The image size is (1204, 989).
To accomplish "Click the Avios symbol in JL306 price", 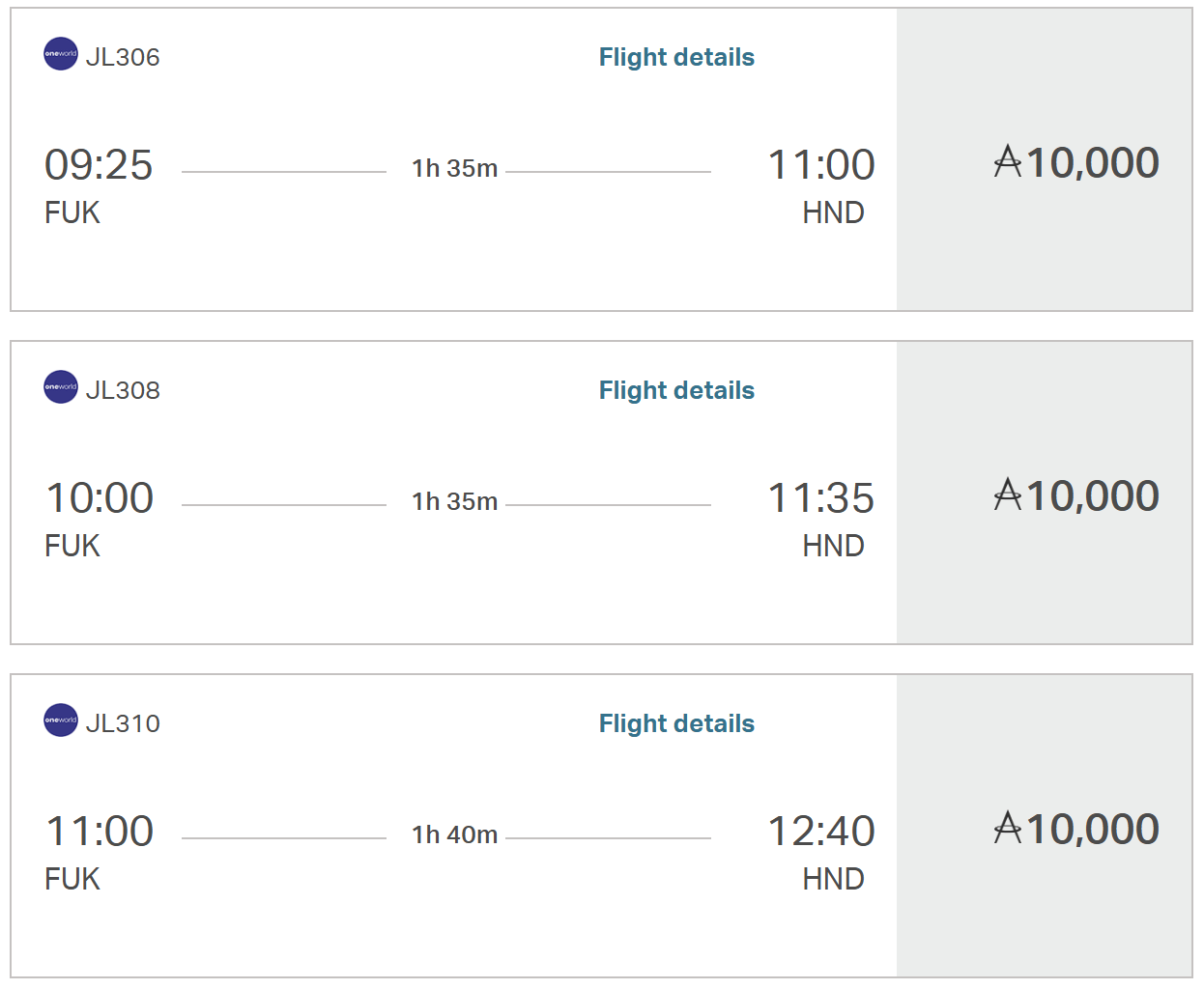I will (x=1008, y=161).
